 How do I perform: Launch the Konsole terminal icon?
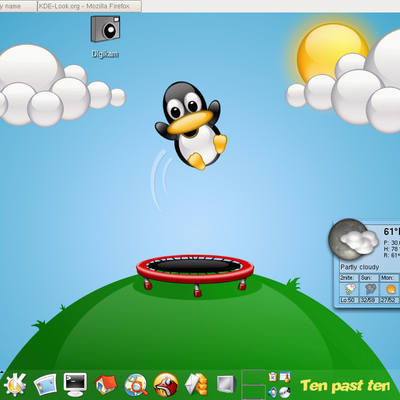[75, 385]
